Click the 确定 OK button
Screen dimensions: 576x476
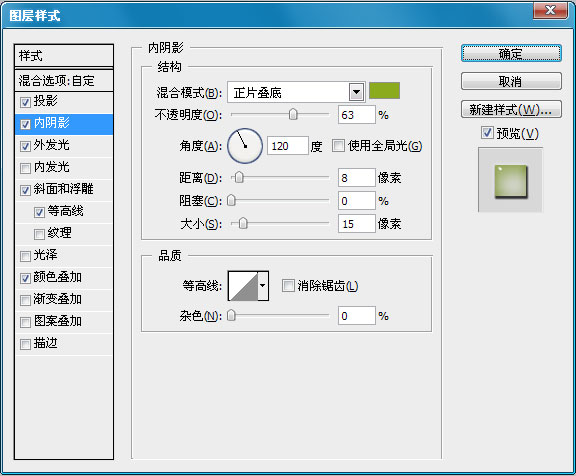point(511,54)
